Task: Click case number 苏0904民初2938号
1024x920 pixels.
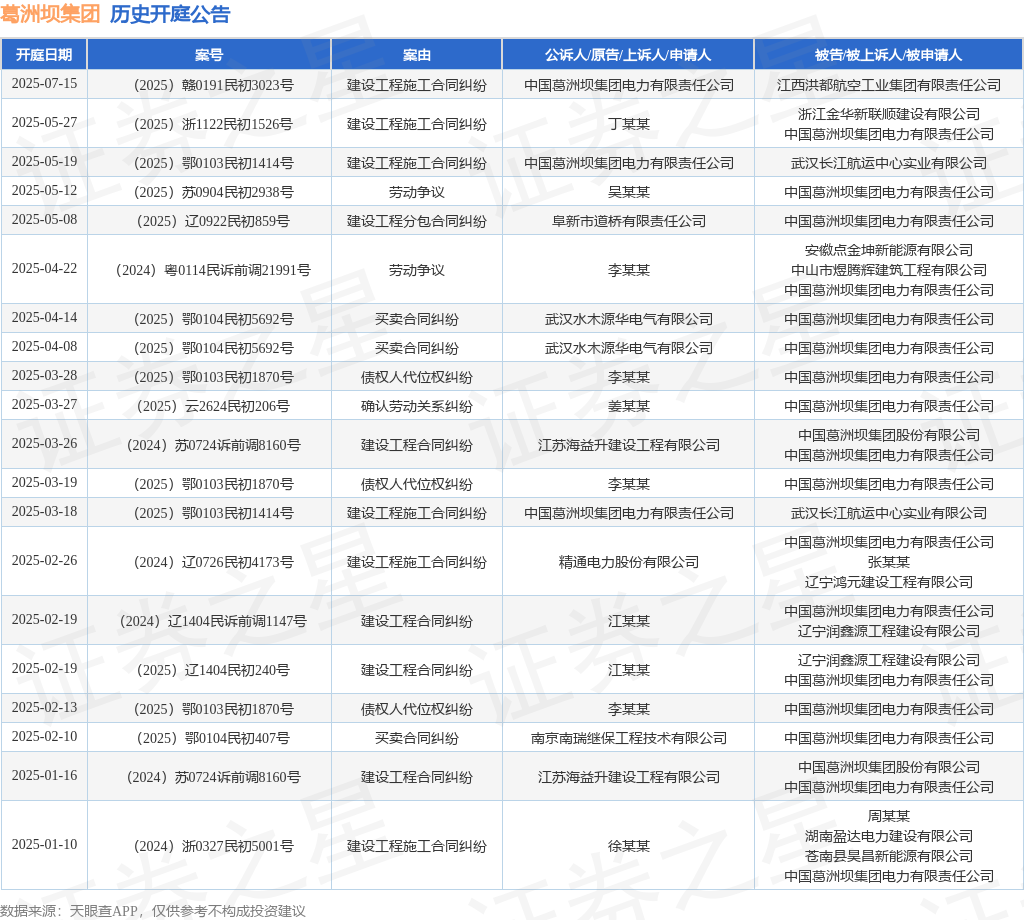Action: click(214, 192)
